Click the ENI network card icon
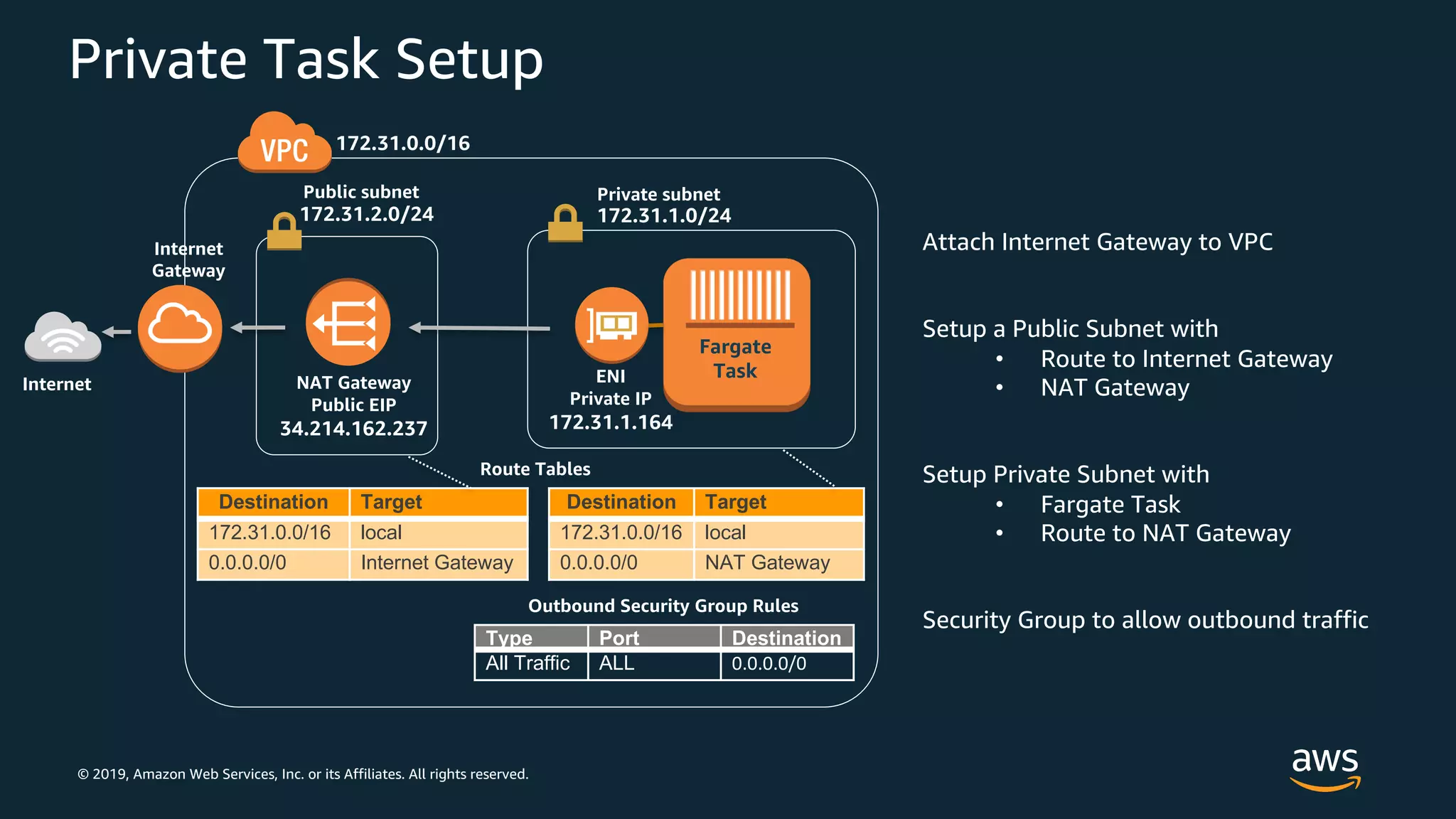This screenshot has width=1456, height=819. pyautogui.click(x=611, y=325)
